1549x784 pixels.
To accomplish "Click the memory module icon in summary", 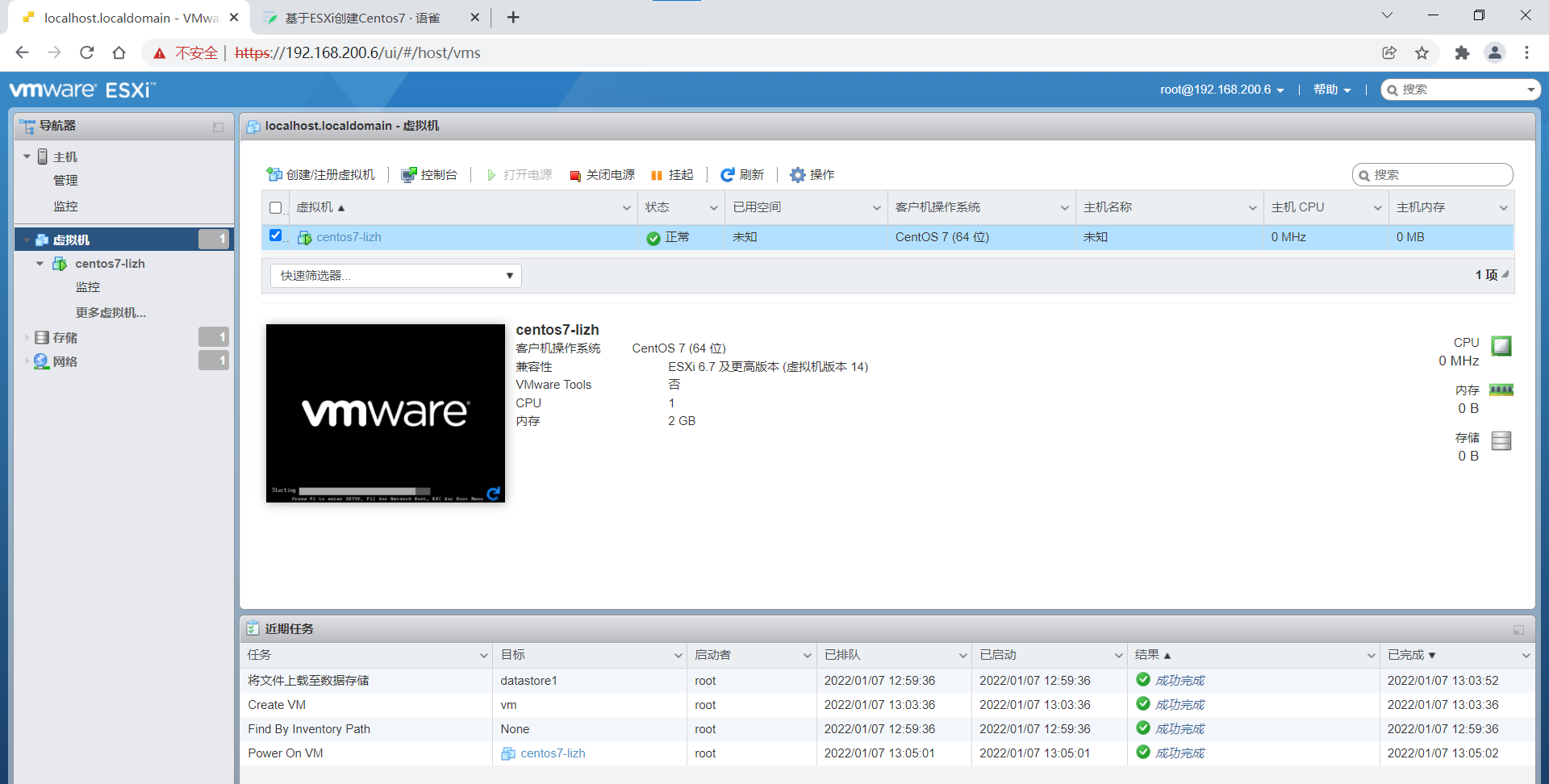I will [x=1501, y=390].
